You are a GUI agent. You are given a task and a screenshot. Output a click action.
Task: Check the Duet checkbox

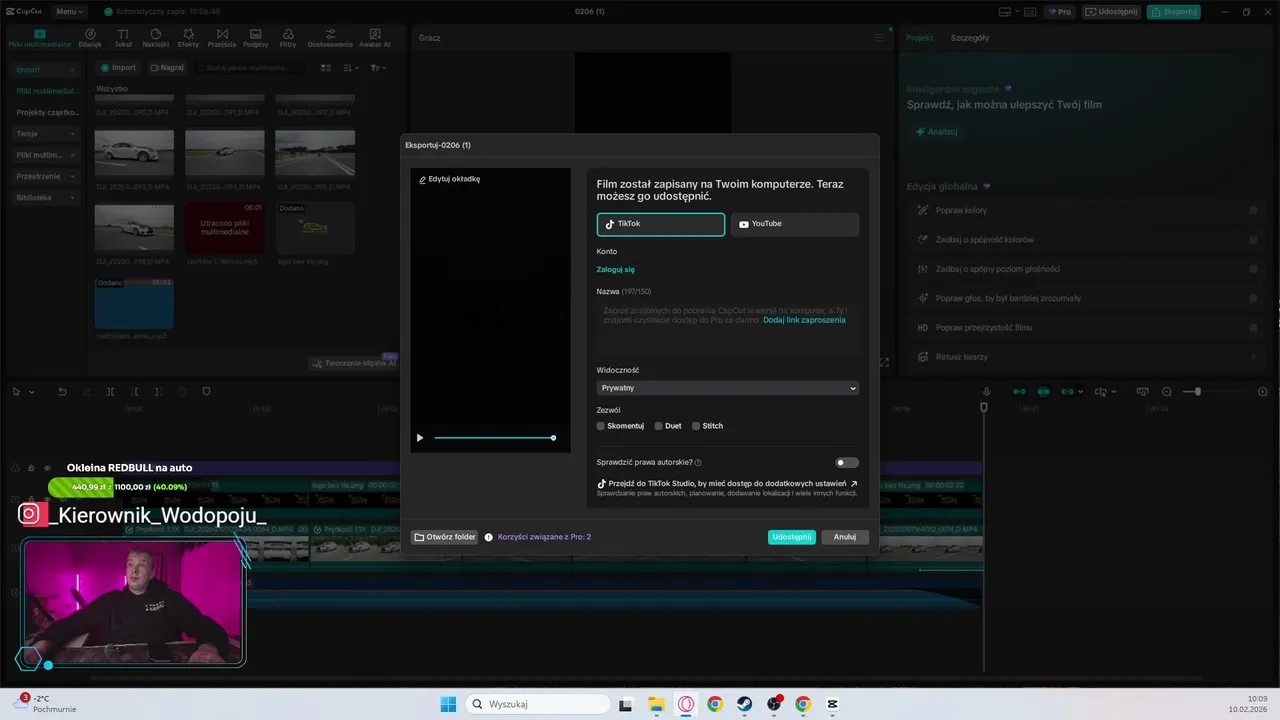coord(659,426)
